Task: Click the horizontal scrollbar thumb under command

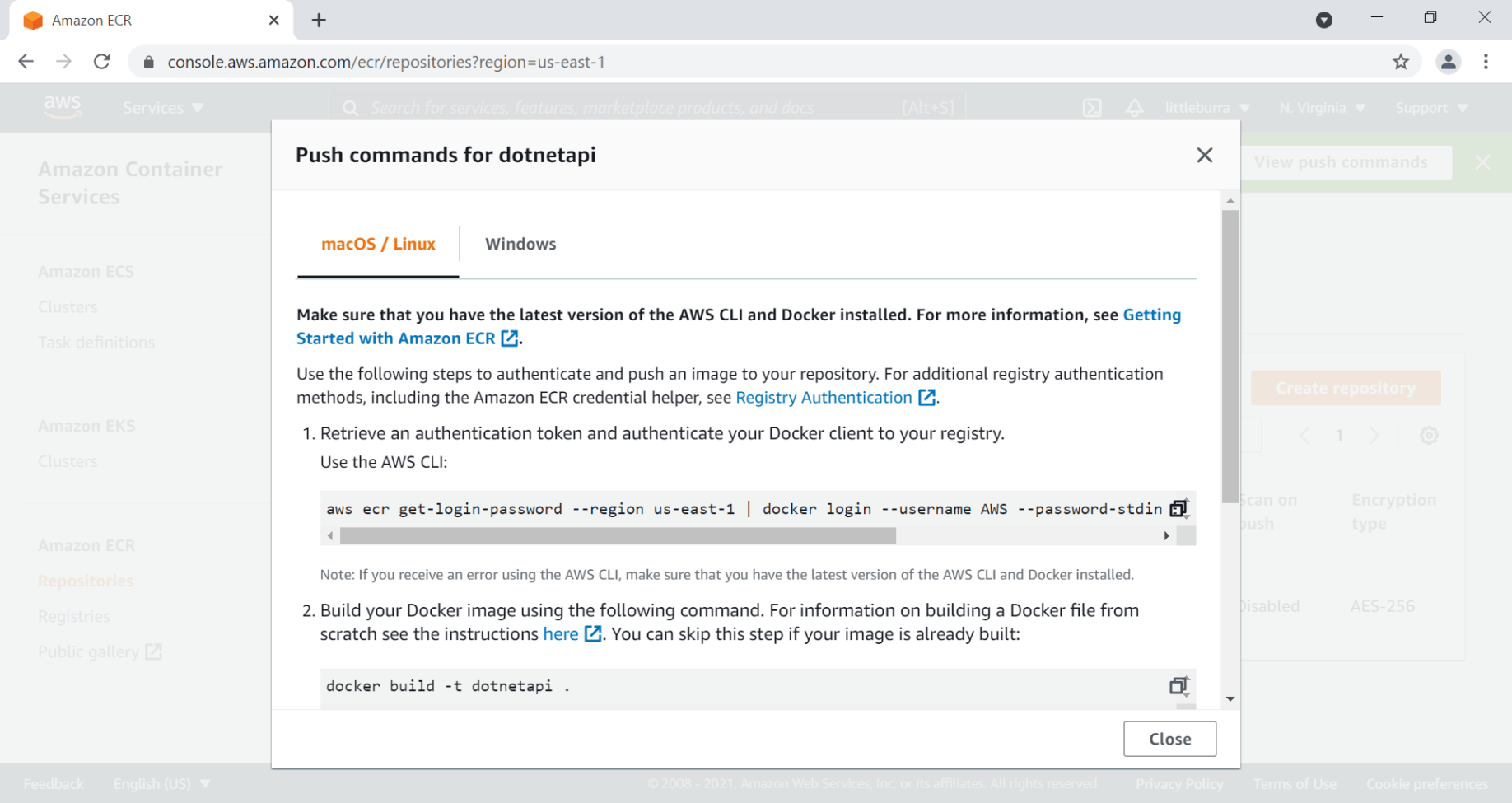Action: 618,536
